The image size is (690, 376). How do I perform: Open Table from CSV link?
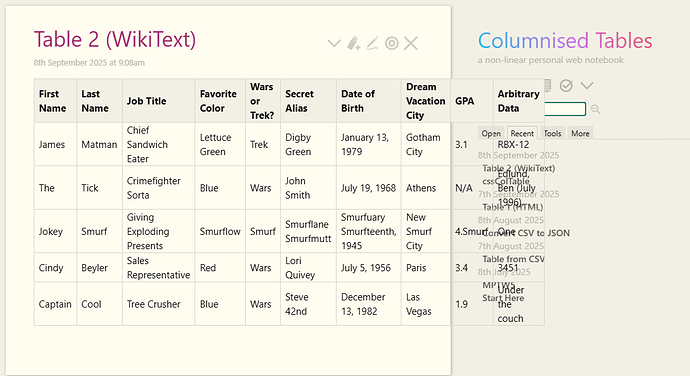point(514,259)
